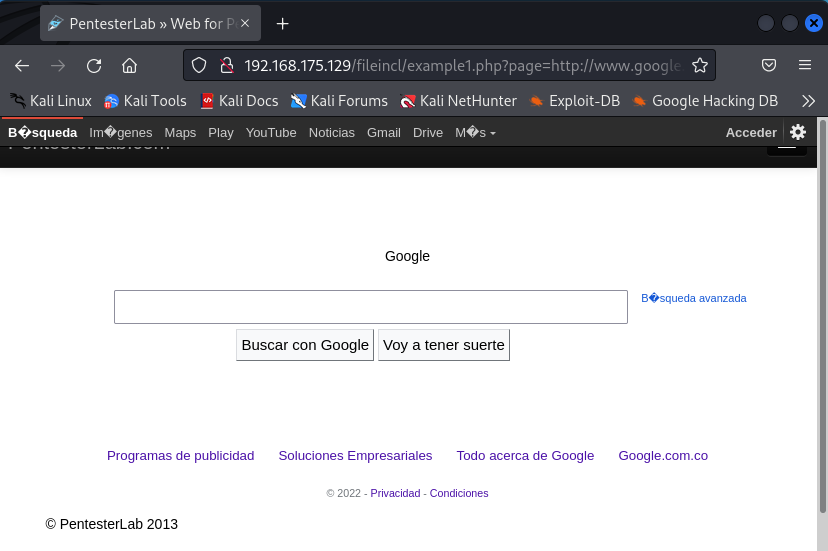Save page to Pocket

tap(769, 66)
